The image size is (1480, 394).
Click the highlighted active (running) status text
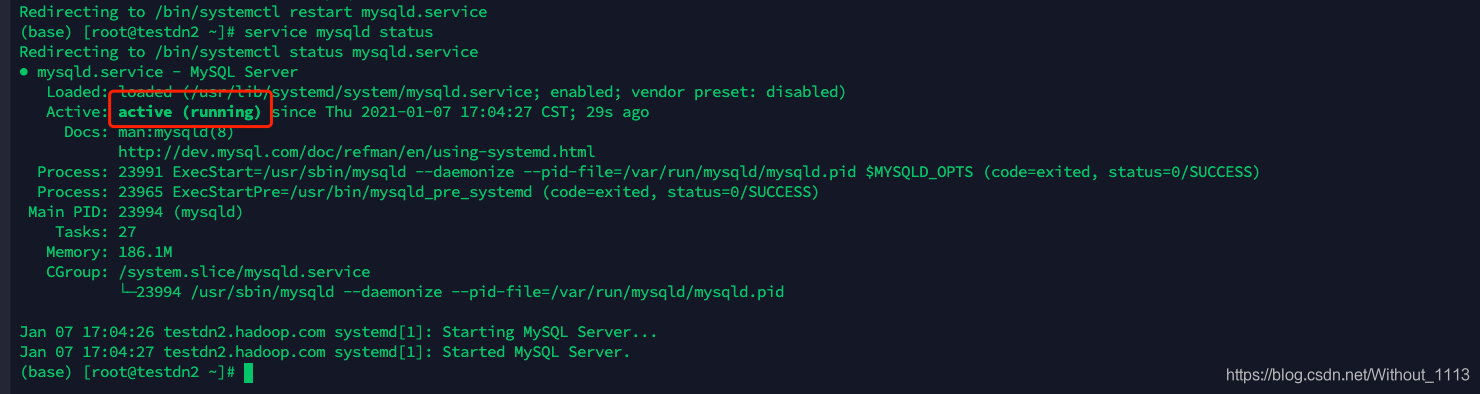point(190,112)
